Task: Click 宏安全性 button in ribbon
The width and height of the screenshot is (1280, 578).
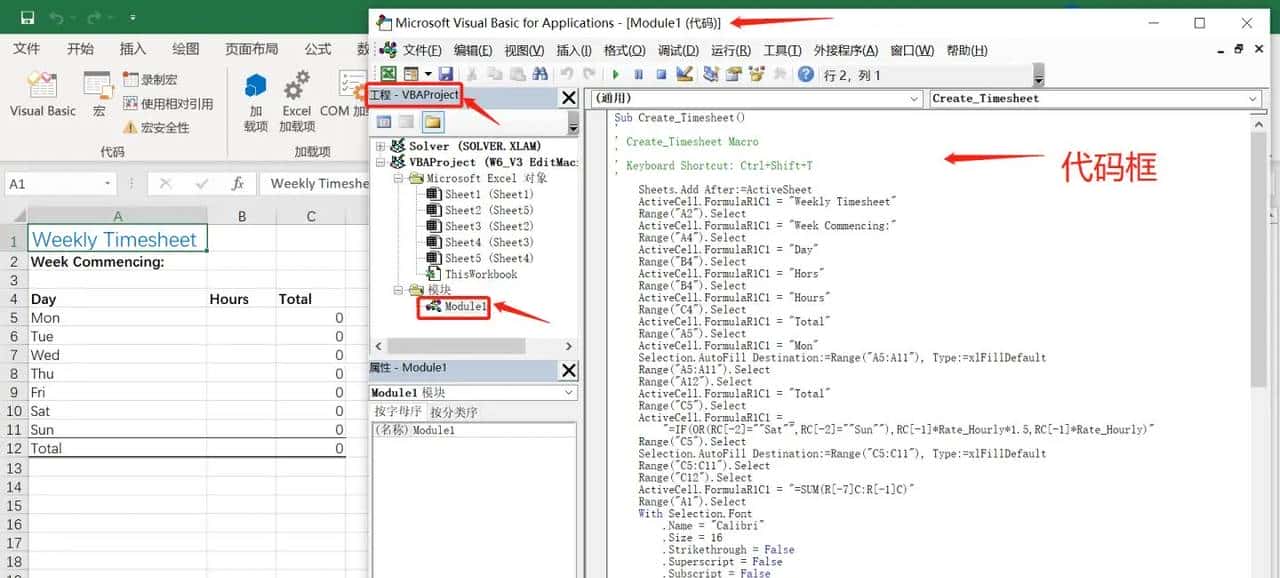Action: click(156, 127)
